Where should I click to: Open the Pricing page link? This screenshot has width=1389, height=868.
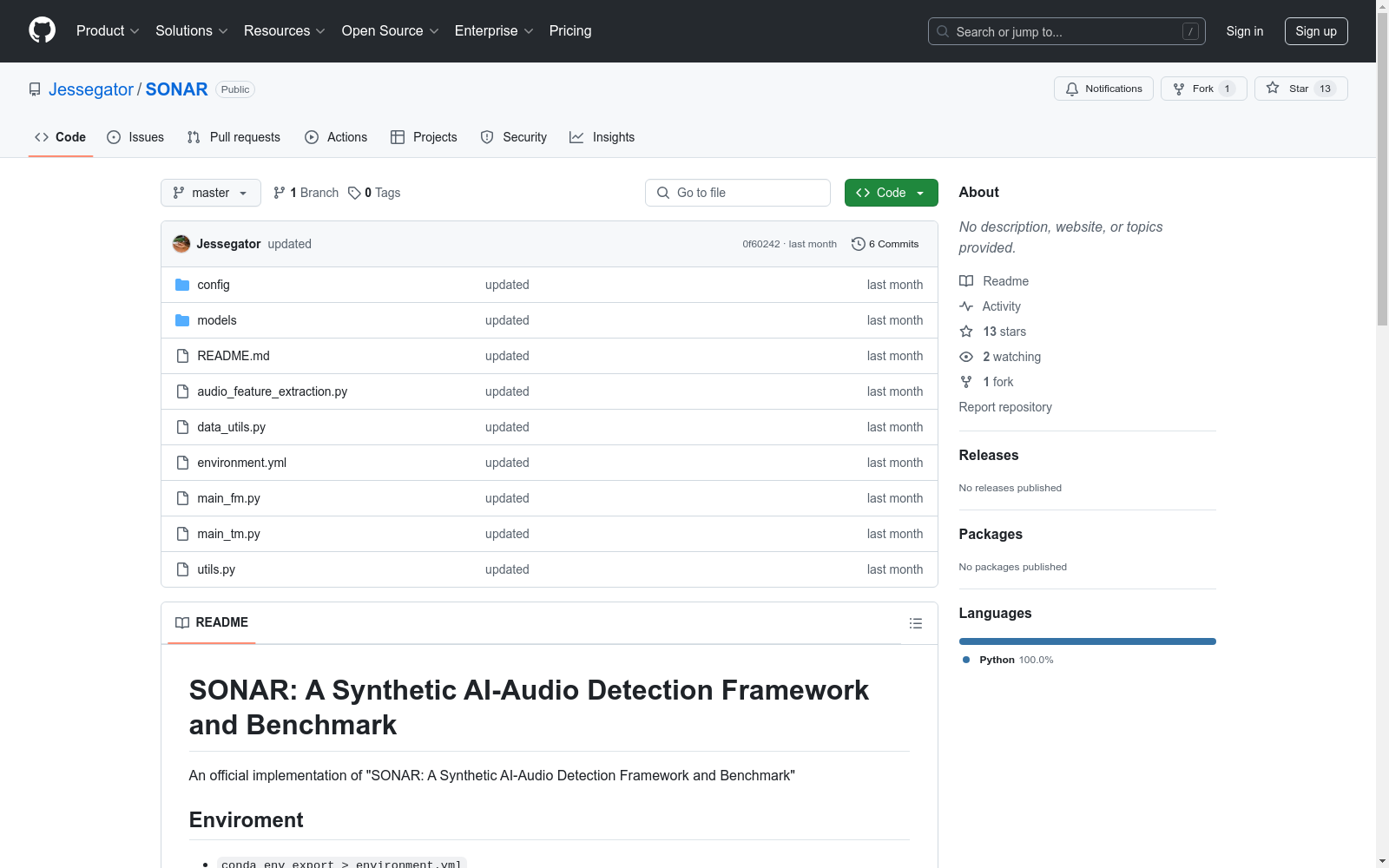point(570,30)
